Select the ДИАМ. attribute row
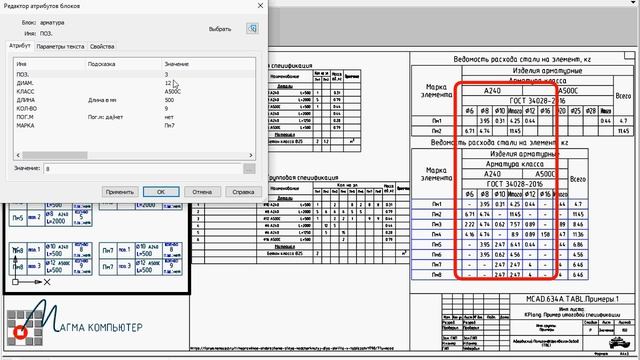 (134, 83)
